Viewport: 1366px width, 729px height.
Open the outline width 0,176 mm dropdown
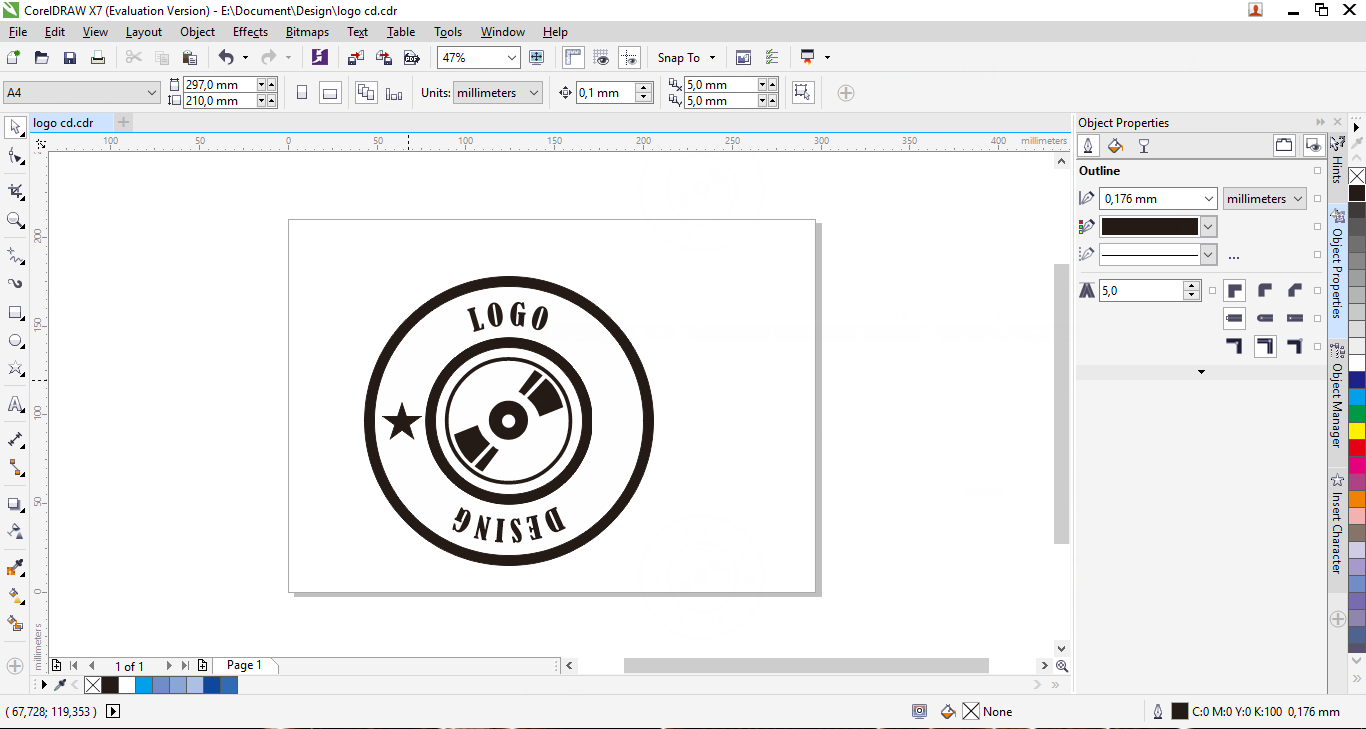pyautogui.click(x=1208, y=199)
